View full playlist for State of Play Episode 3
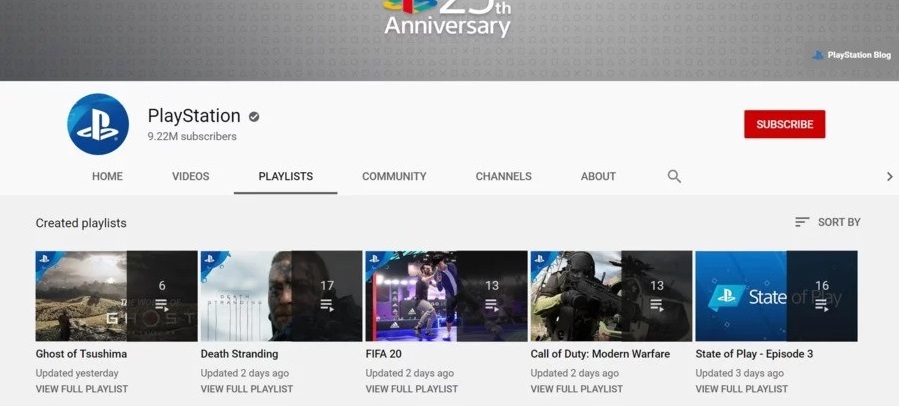The width and height of the screenshot is (899, 406). (739, 389)
